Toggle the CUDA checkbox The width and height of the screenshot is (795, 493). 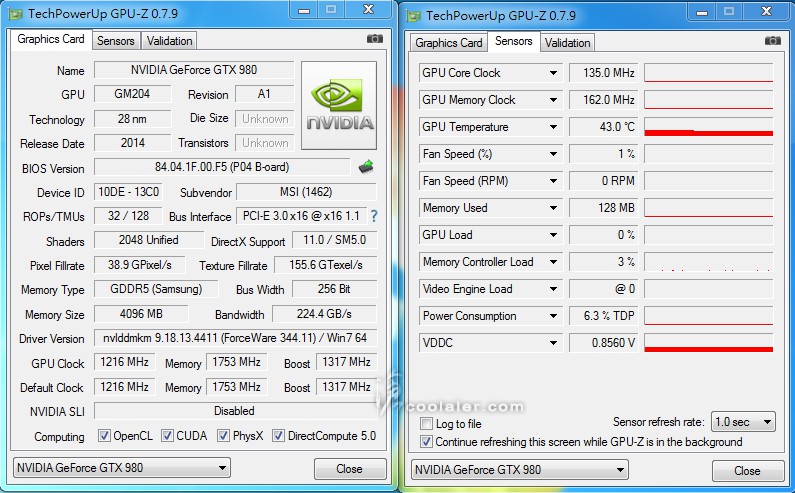pos(167,436)
